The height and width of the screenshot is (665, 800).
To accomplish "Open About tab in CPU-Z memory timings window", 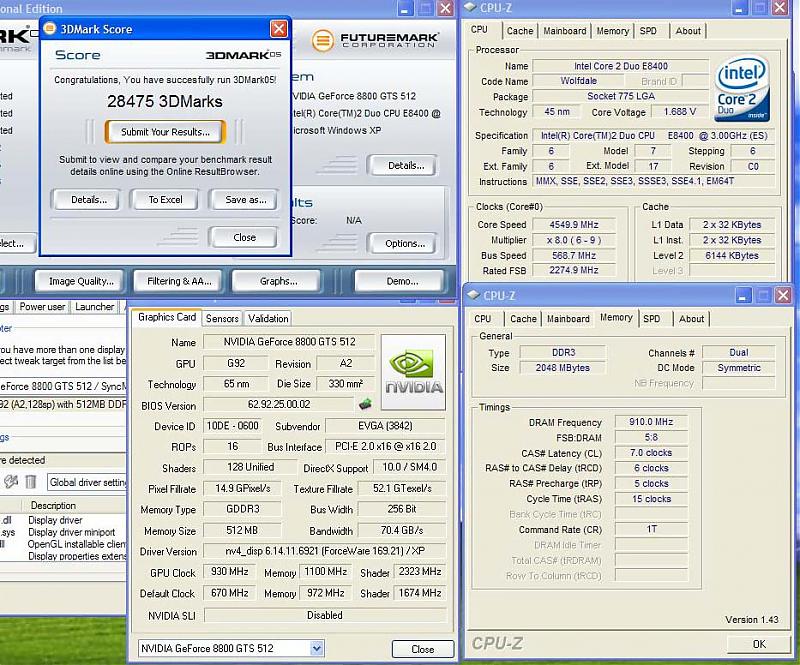I will (691, 319).
